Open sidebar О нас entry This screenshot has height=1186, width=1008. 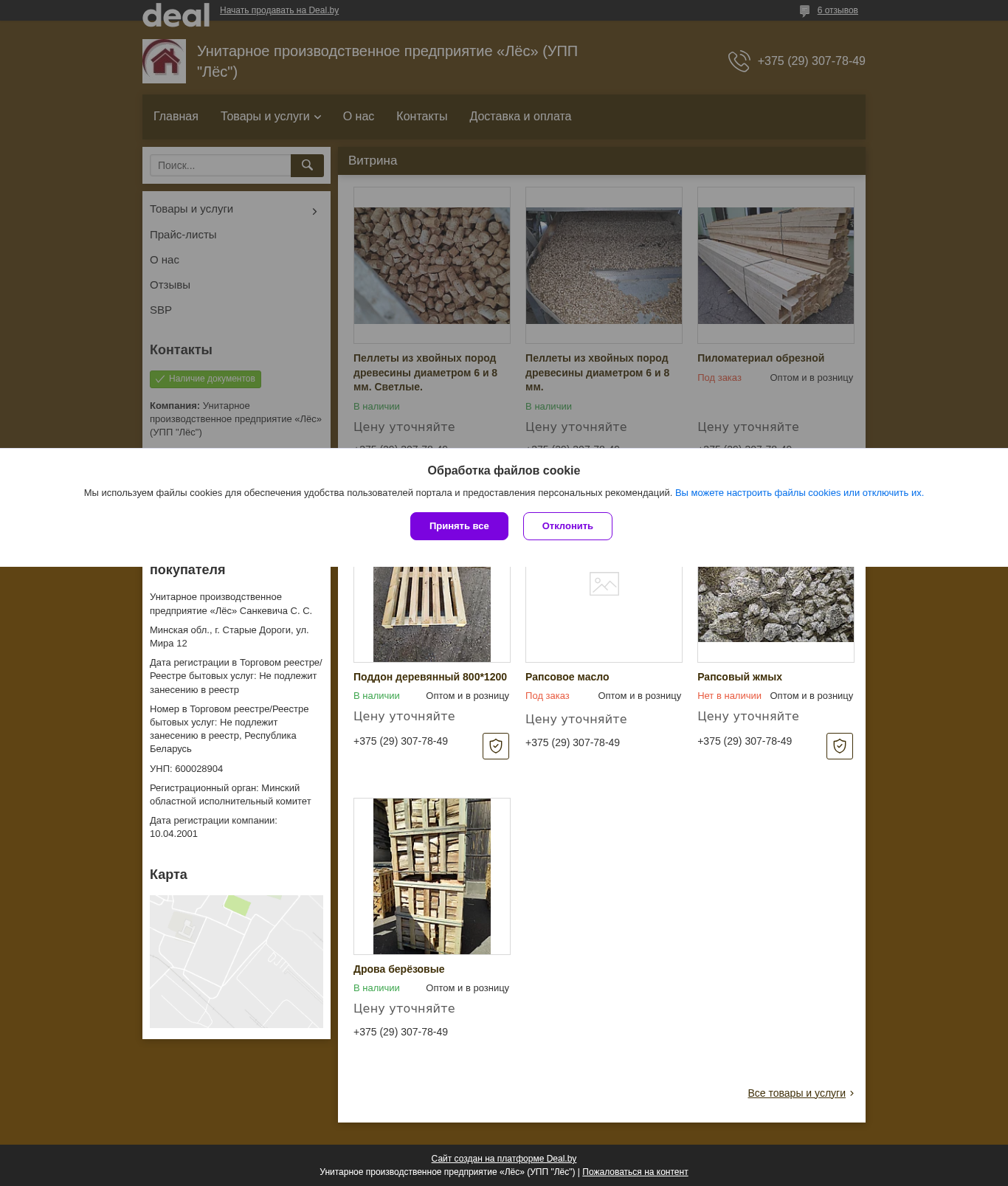(x=165, y=260)
